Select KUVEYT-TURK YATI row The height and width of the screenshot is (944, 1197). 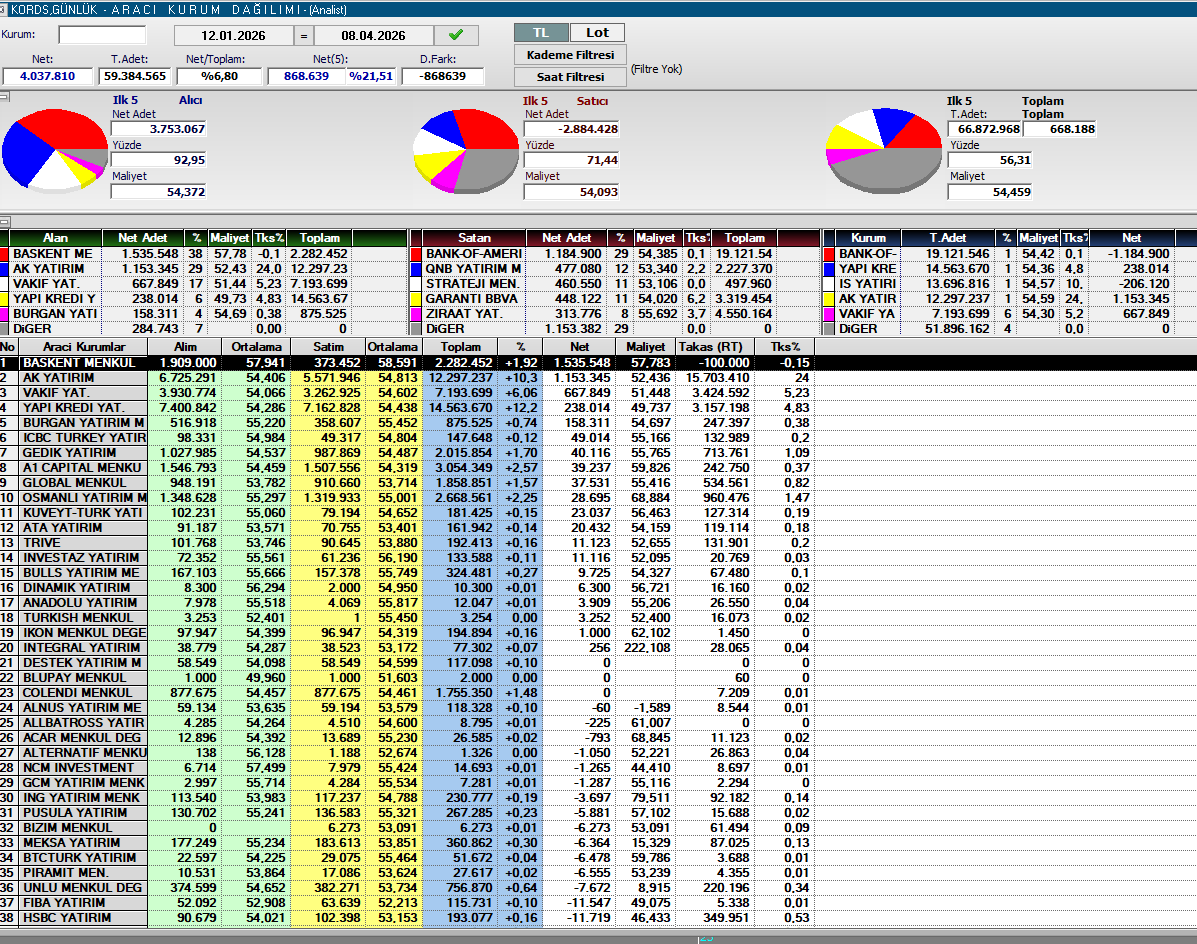[x=407, y=513]
